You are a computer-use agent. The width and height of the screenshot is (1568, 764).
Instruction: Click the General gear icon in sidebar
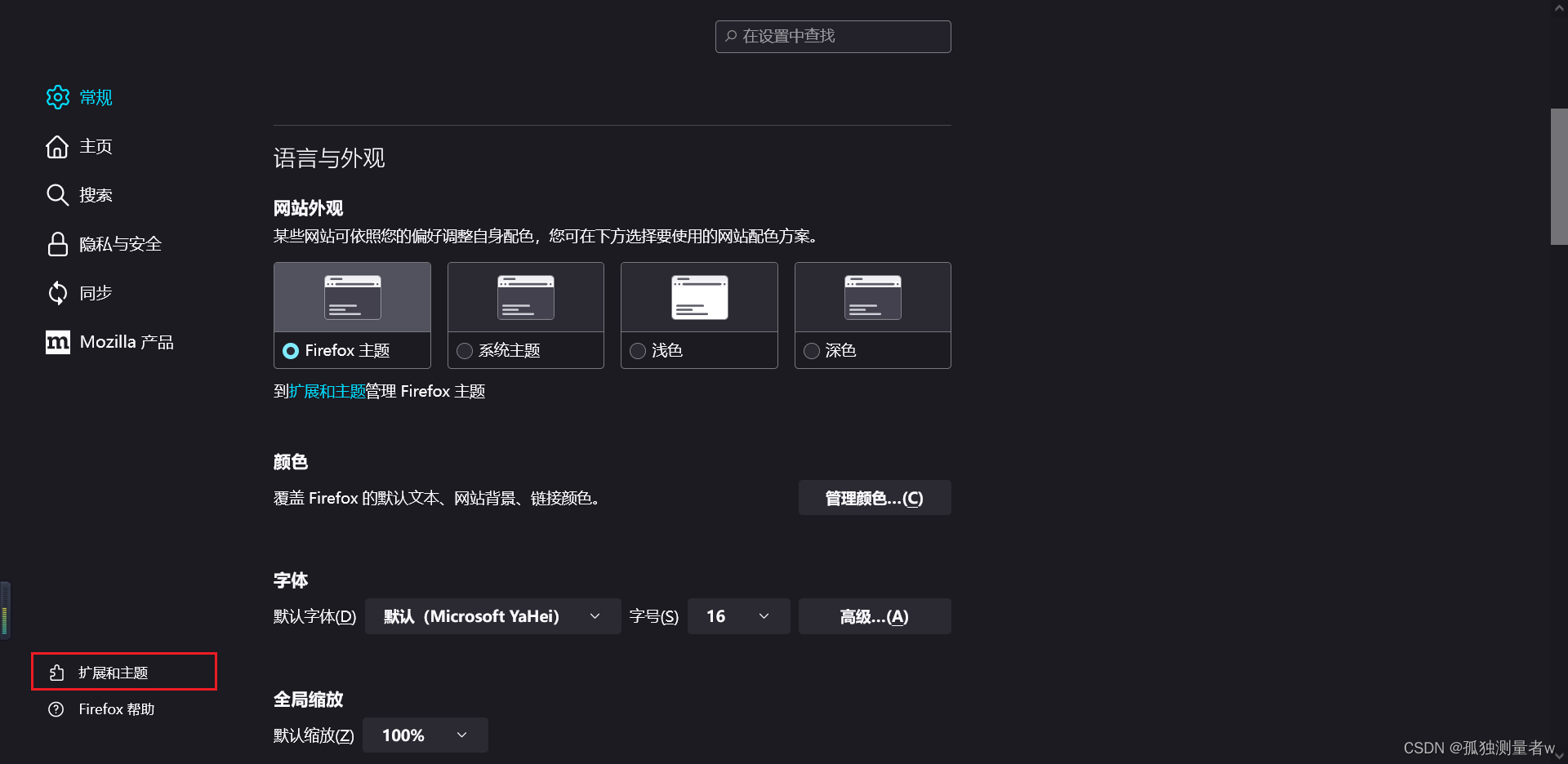point(58,97)
